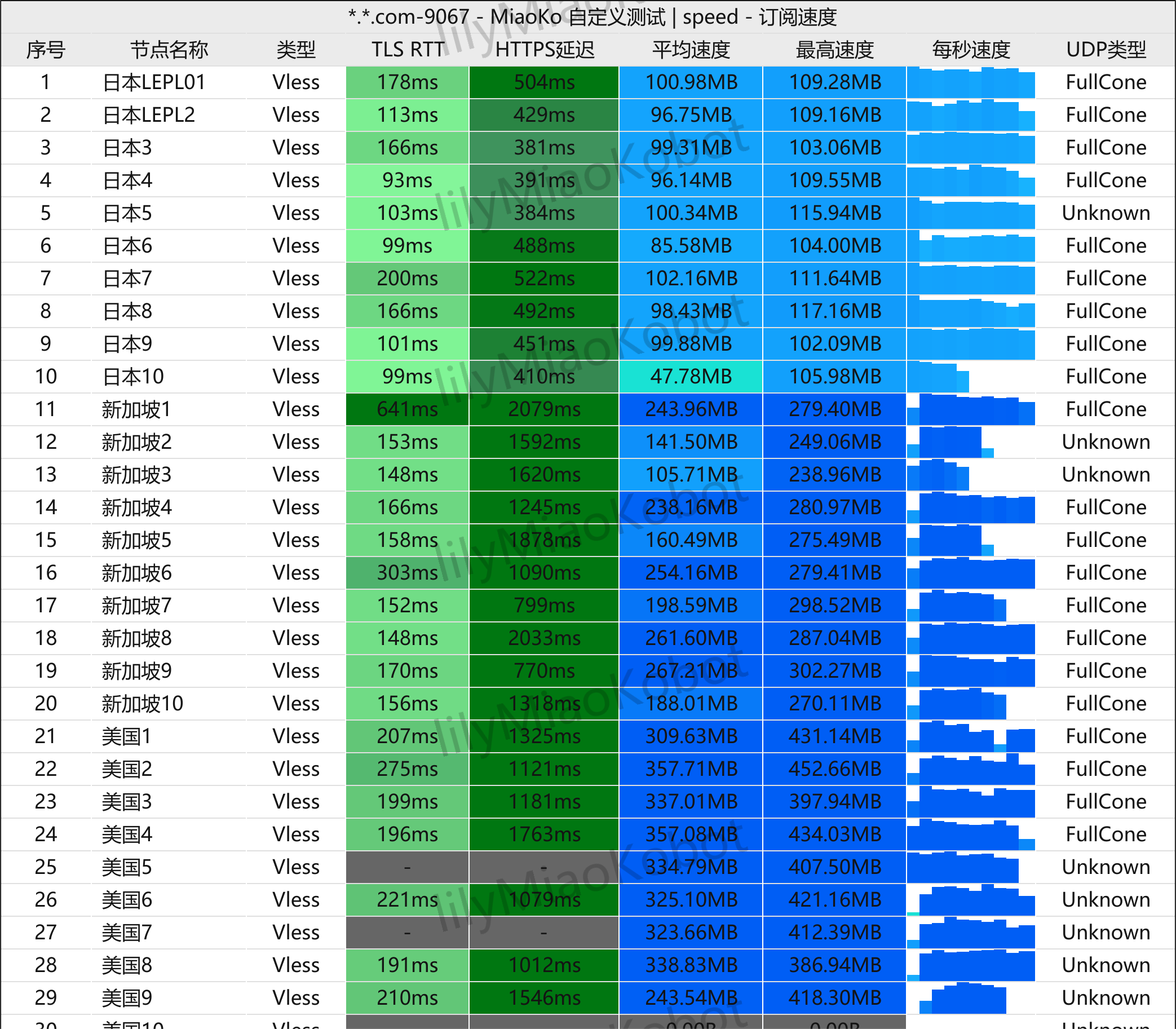The height and width of the screenshot is (1029, 1176).
Task: Click the Unknown UDP type for 日本5
Action: point(1106,213)
